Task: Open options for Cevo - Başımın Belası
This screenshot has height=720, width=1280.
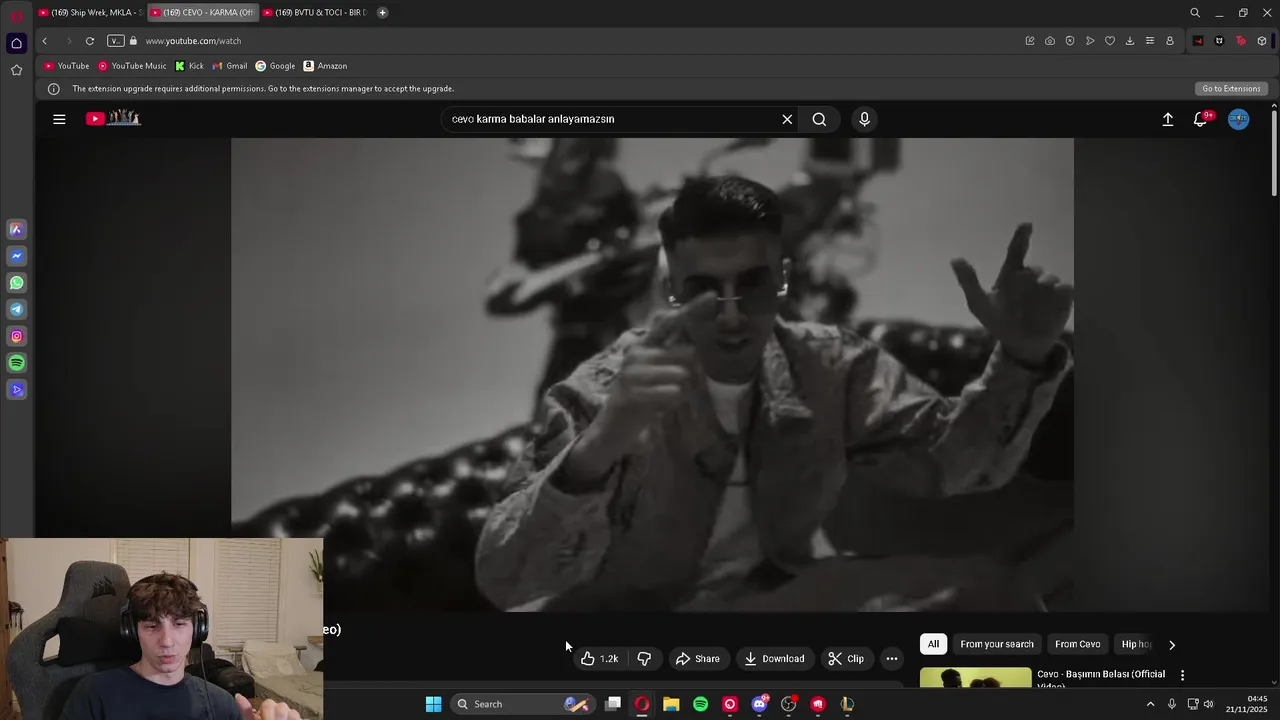Action: pos(1182,676)
